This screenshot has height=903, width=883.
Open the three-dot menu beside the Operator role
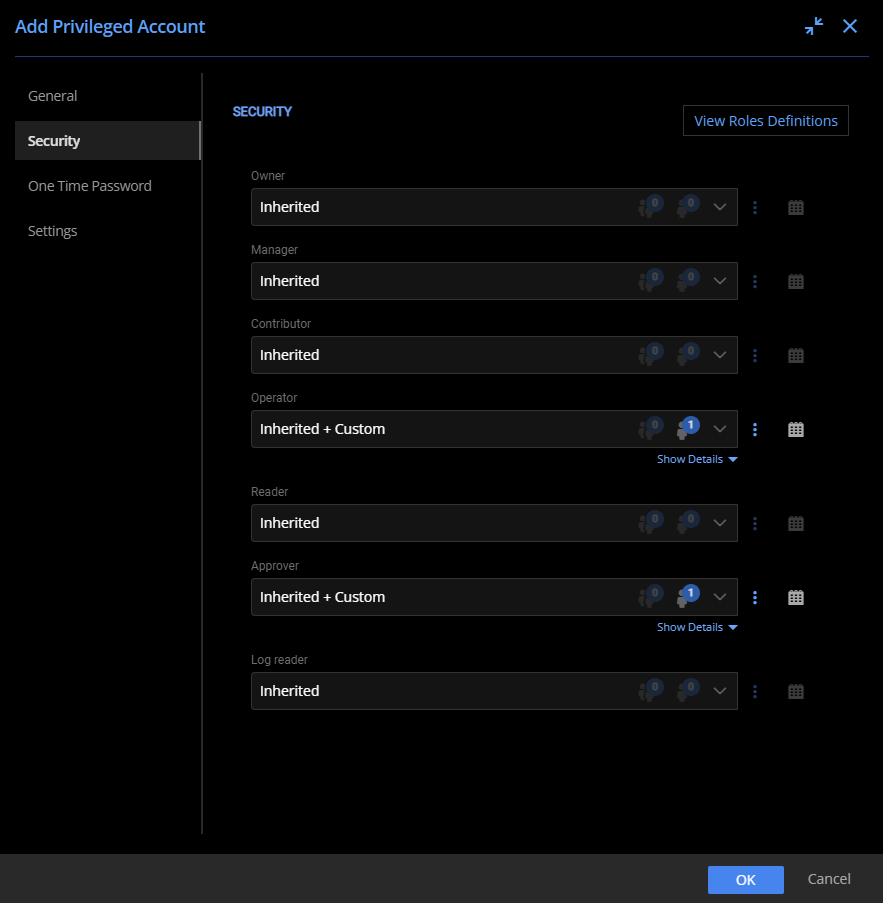point(755,429)
